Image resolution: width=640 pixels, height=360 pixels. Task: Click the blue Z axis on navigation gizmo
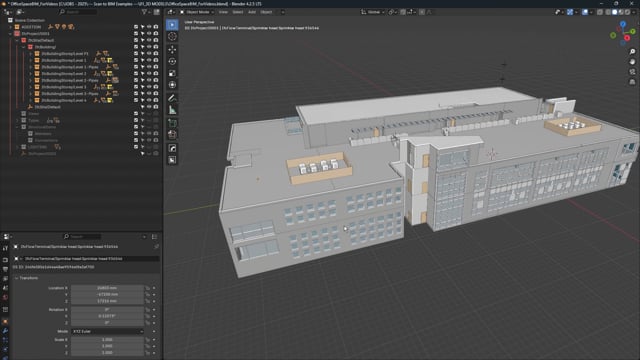click(623, 25)
